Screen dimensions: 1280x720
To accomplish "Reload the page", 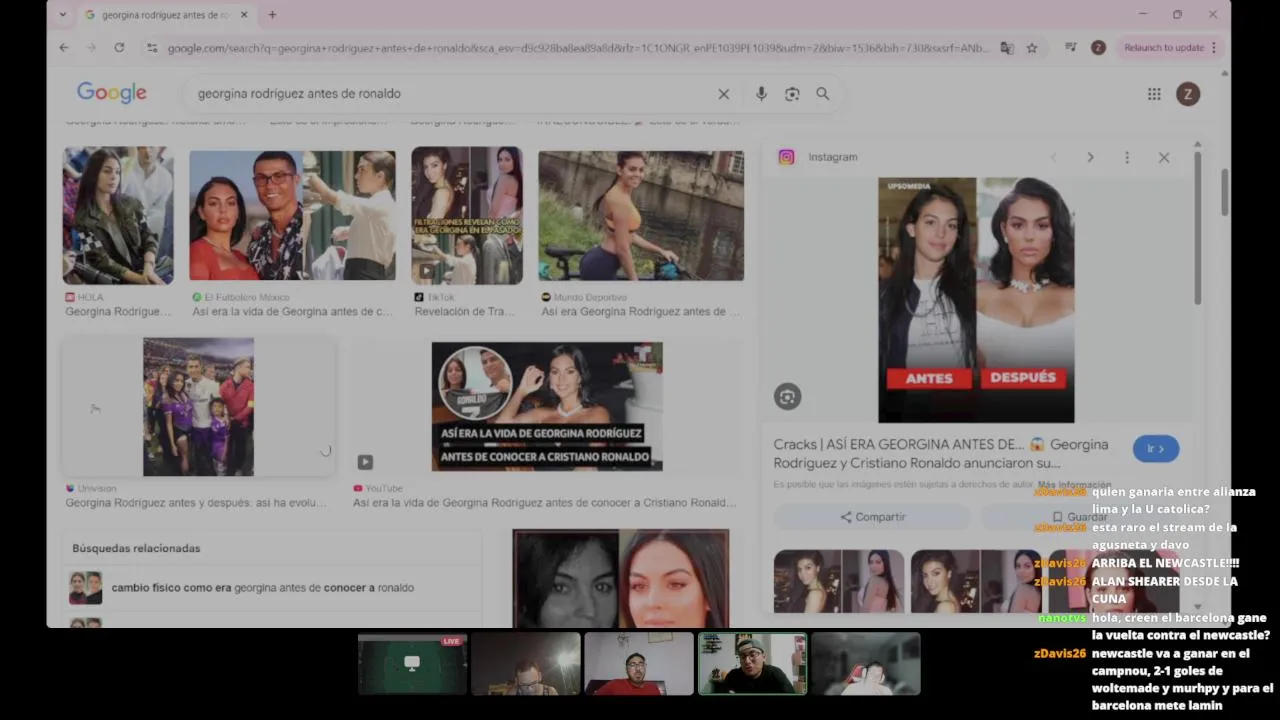I will 119,47.
